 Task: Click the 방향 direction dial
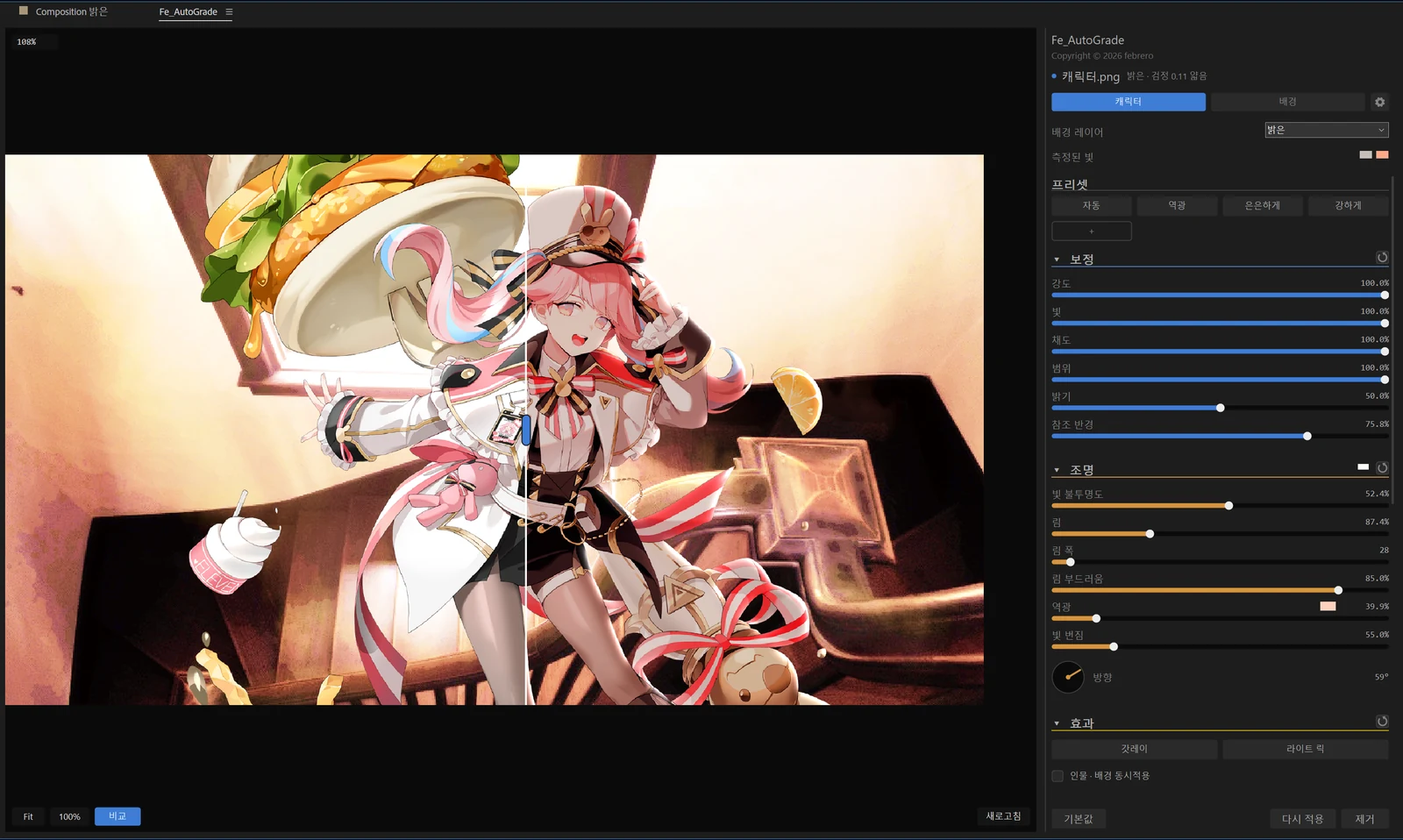coord(1068,677)
